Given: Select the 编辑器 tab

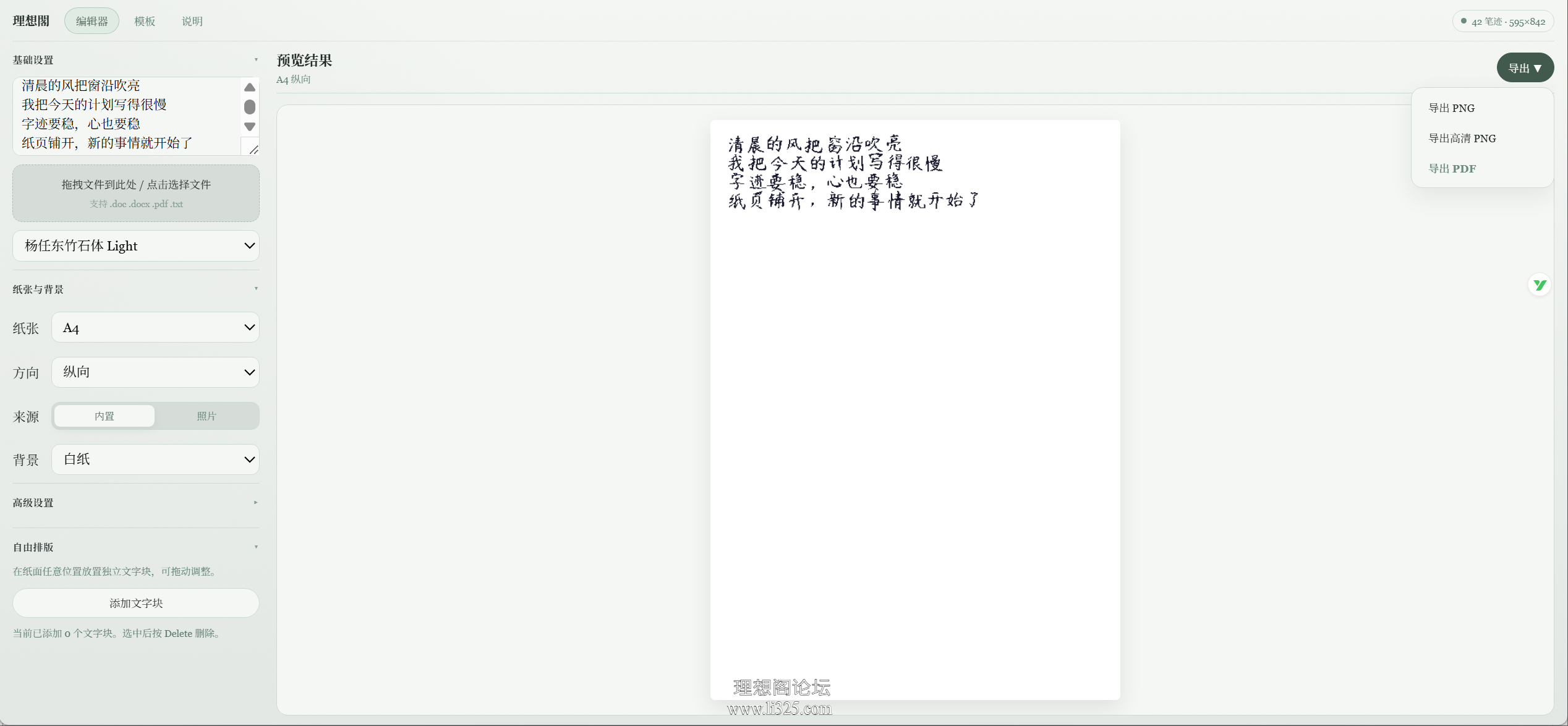Looking at the screenshot, I should 92,21.
